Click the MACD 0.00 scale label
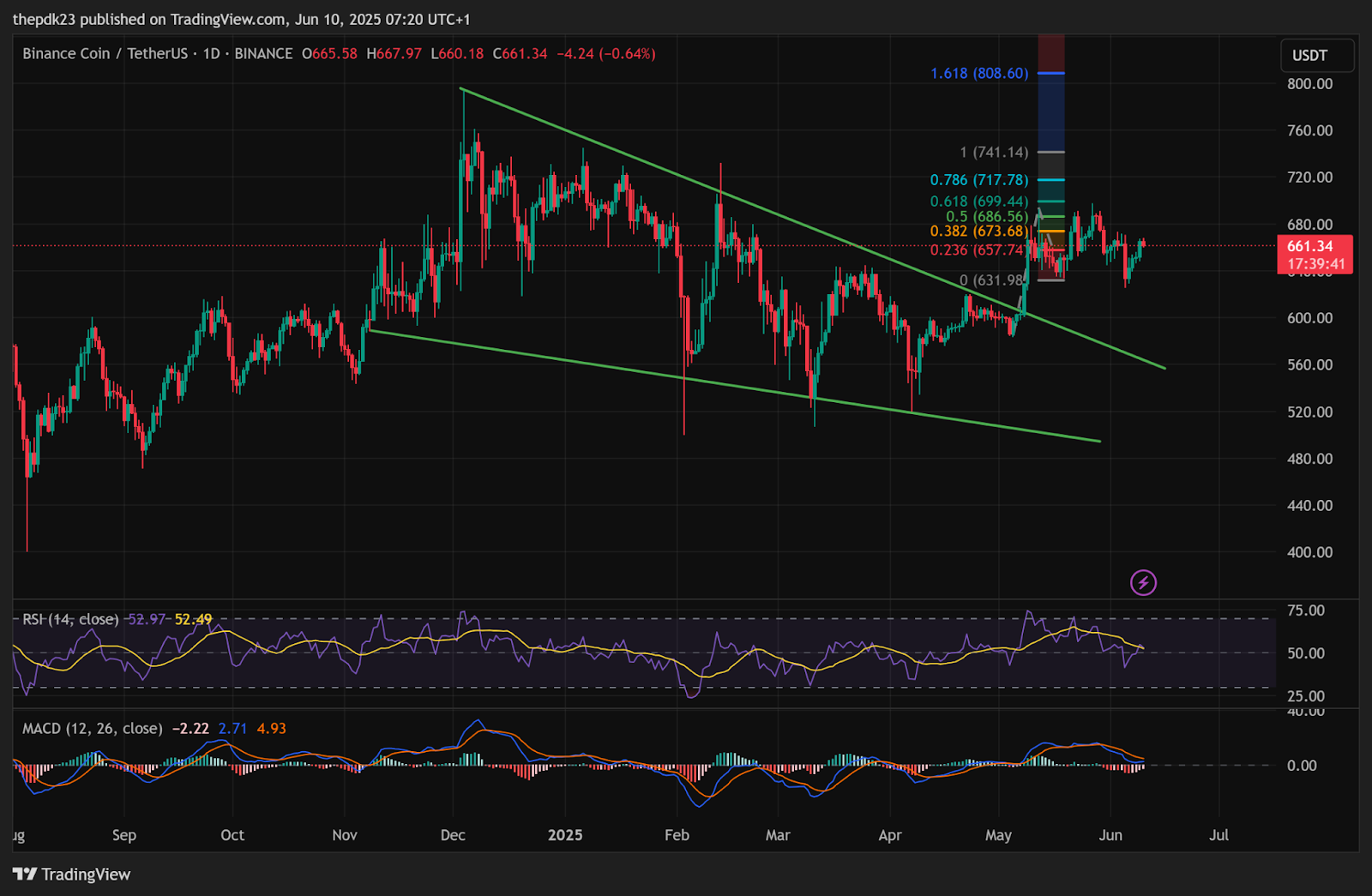The height and width of the screenshot is (896, 1372). [x=1302, y=766]
